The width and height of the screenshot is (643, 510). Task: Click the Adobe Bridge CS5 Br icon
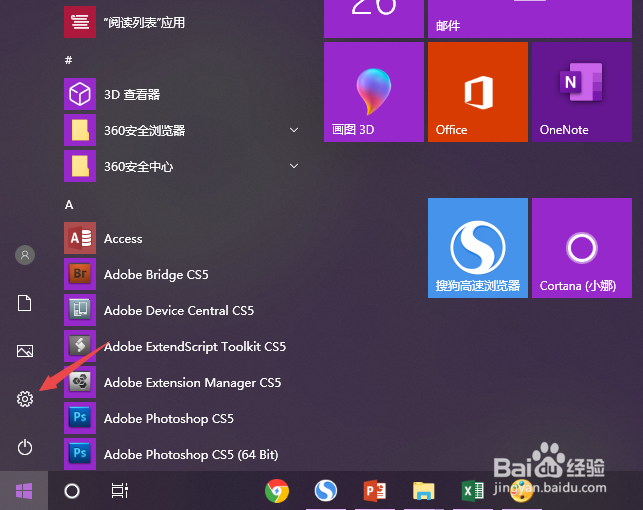pos(80,274)
